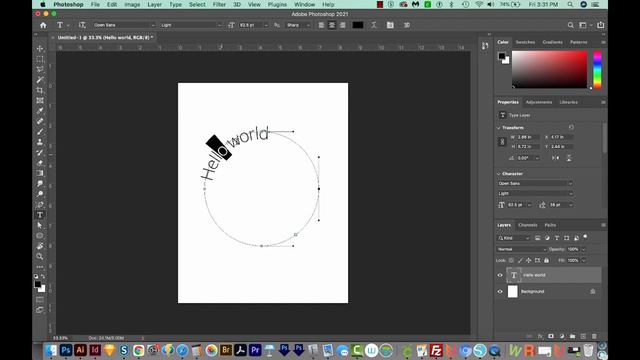Click the Background layer thumbnail
The width and height of the screenshot is (640, 360).
[x=513, y=291]
